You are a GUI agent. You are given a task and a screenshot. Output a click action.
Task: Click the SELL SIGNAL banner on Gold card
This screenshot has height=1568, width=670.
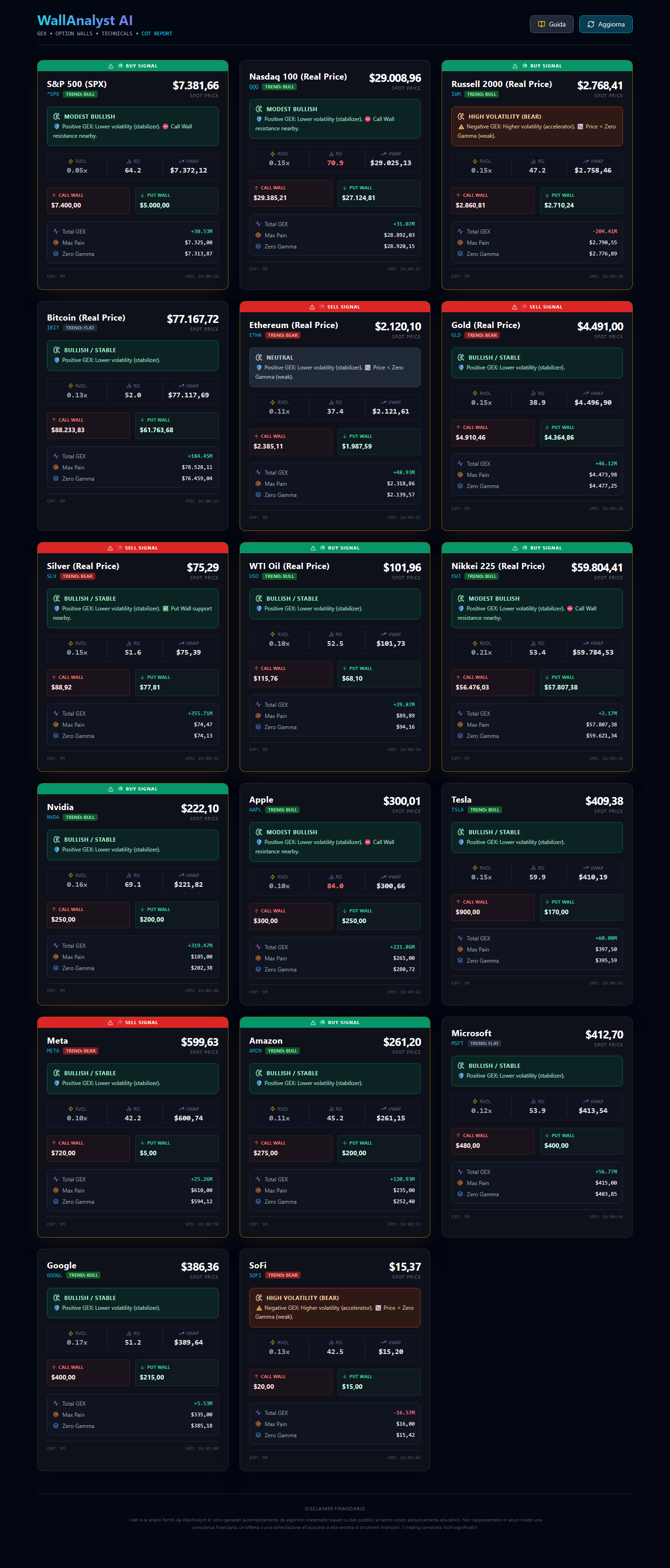point(537,308)
